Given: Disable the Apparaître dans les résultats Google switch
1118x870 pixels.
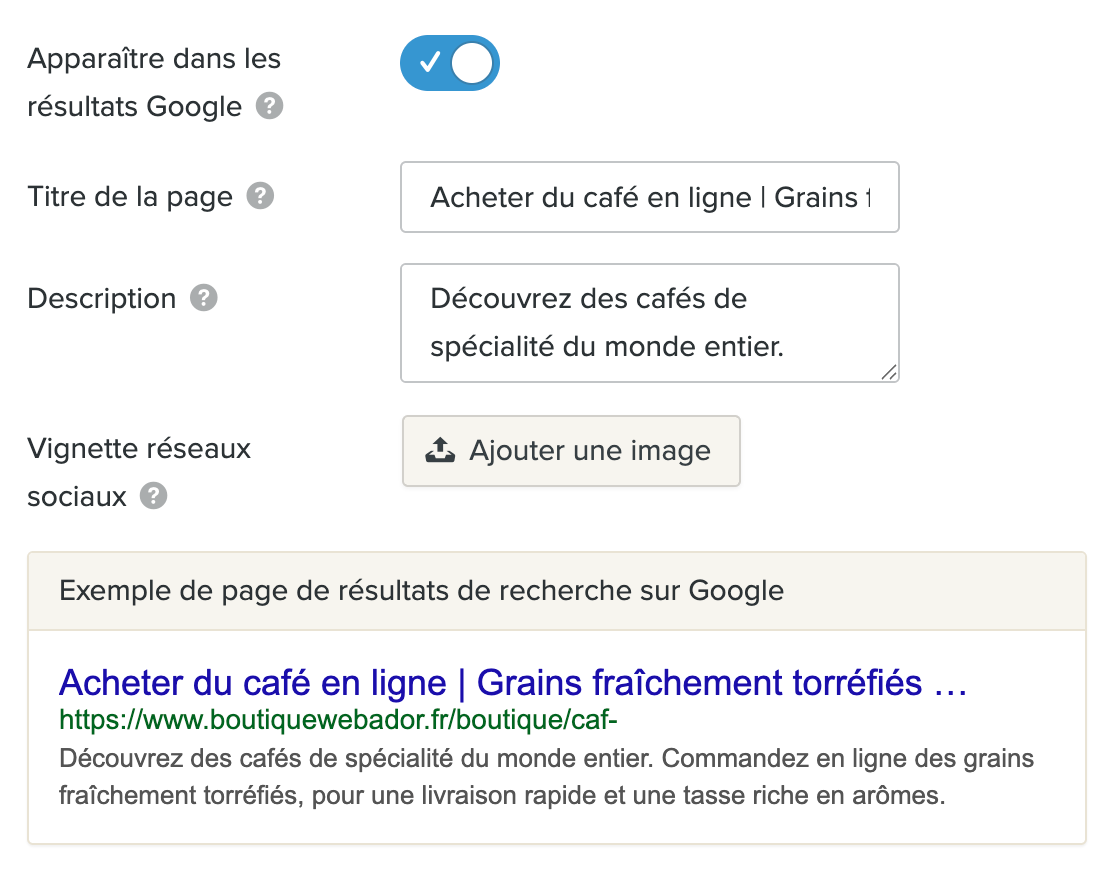Looking at the screenshot, I should pos(449,63).
